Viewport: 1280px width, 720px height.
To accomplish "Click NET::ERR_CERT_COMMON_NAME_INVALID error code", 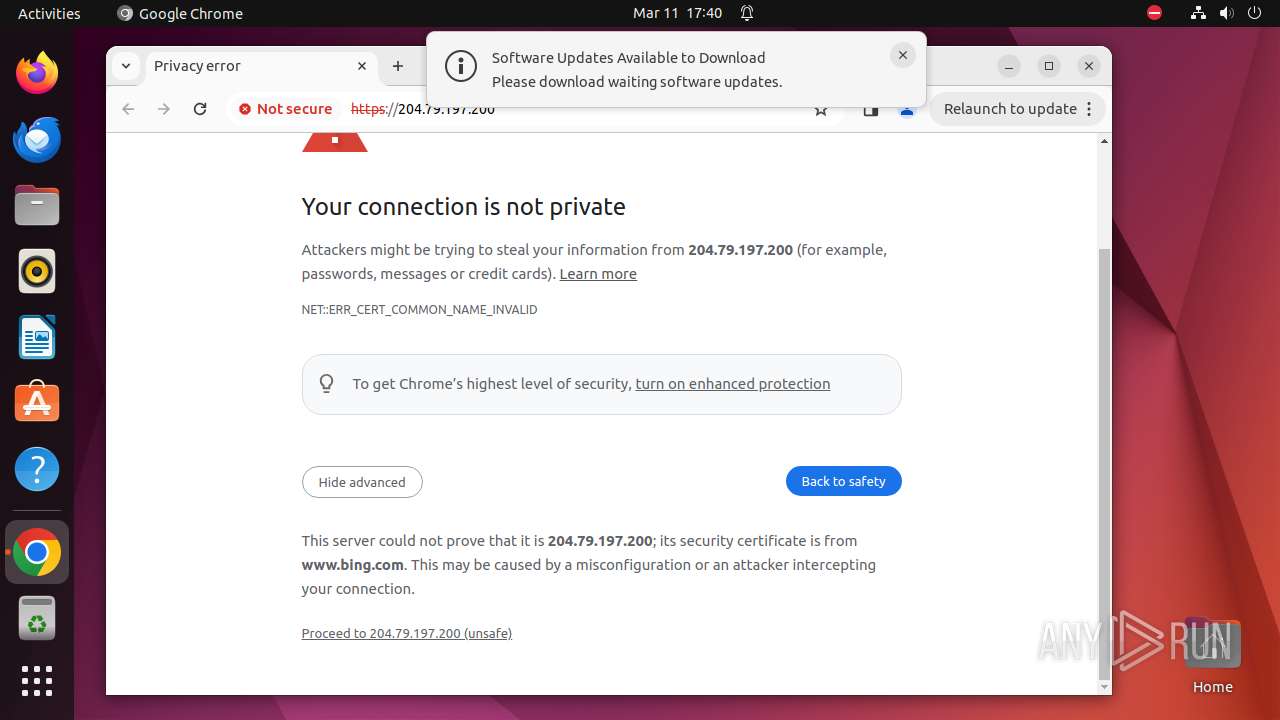I will click(420, 310).
